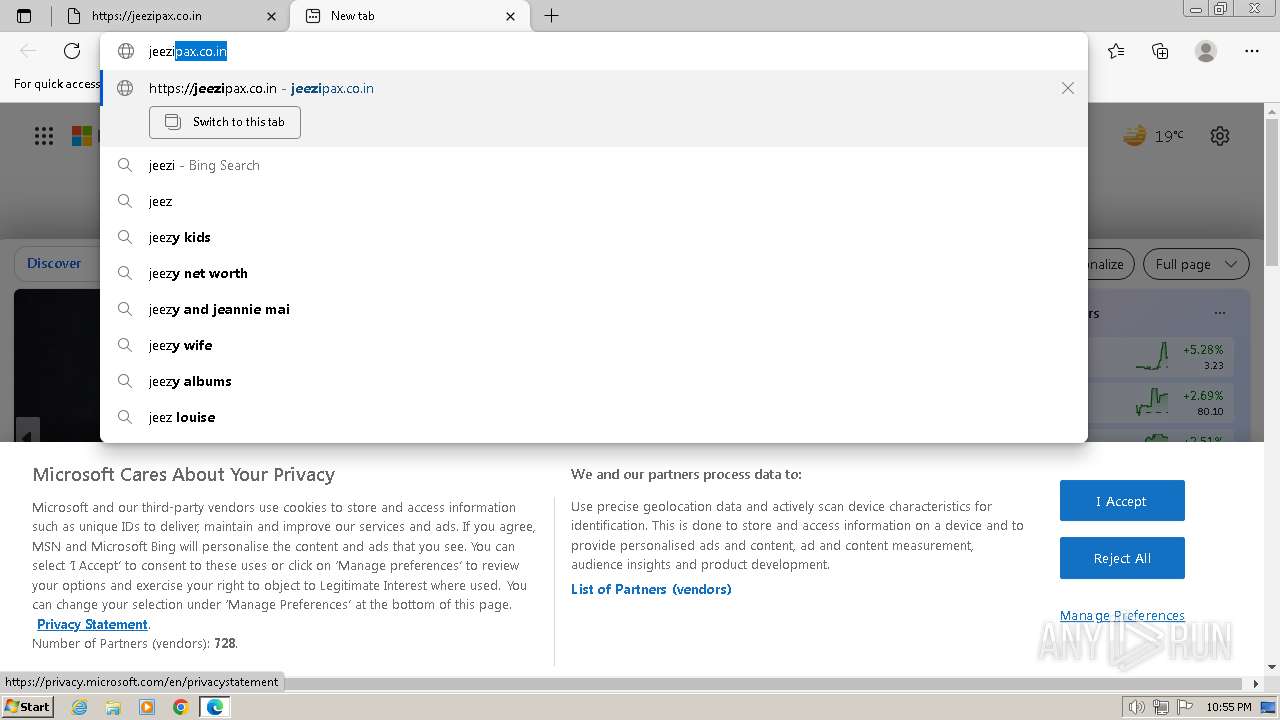1280x720 pixels.
Task: Open the Manage Preferences link
Action: [x=1122, y=615]
